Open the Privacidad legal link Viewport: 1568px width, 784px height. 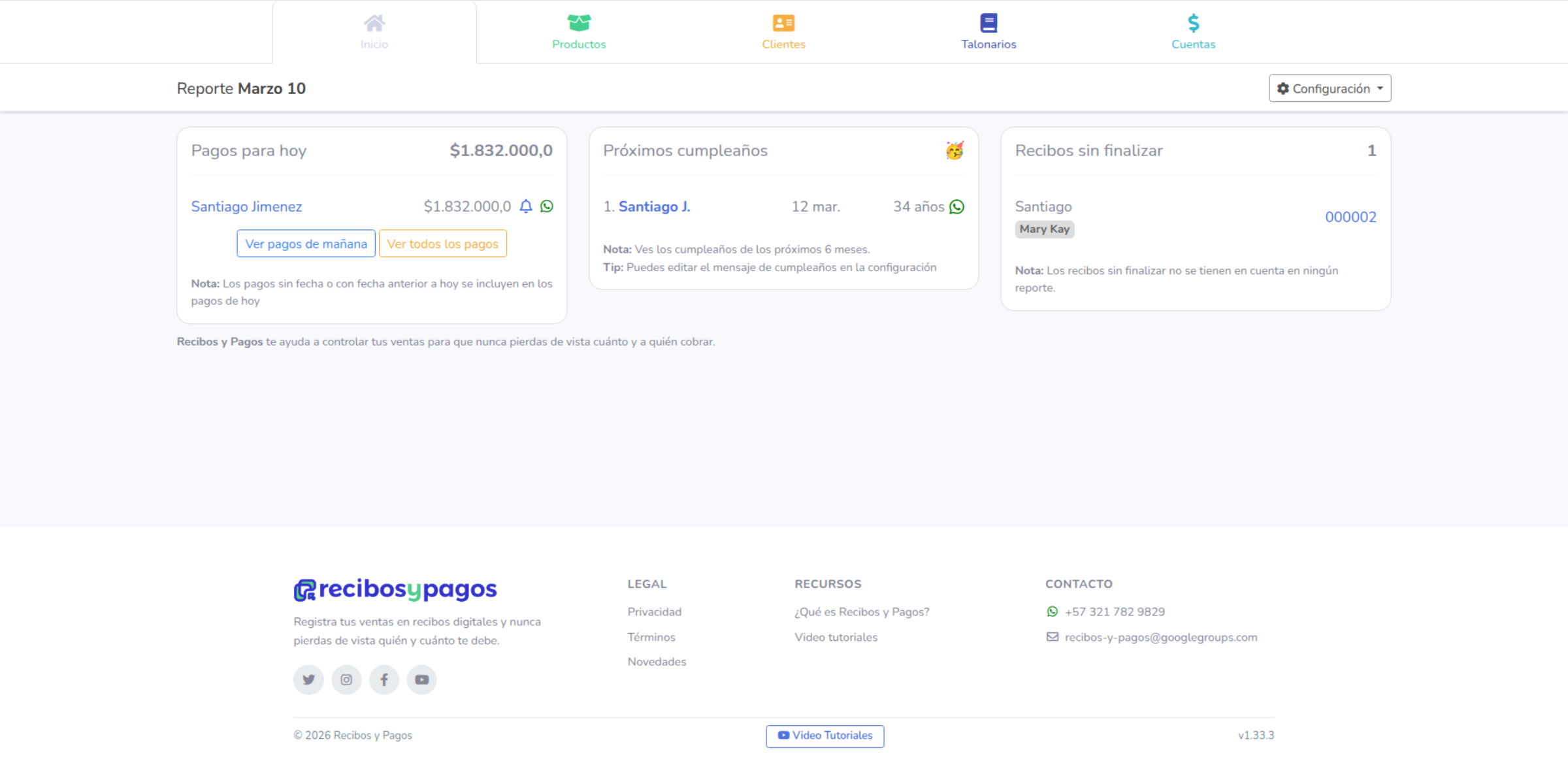[654, 612]
